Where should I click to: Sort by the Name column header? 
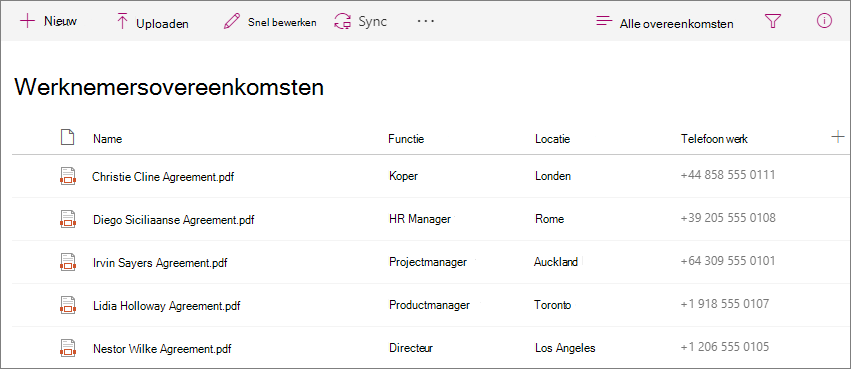[x=107, y=139]
